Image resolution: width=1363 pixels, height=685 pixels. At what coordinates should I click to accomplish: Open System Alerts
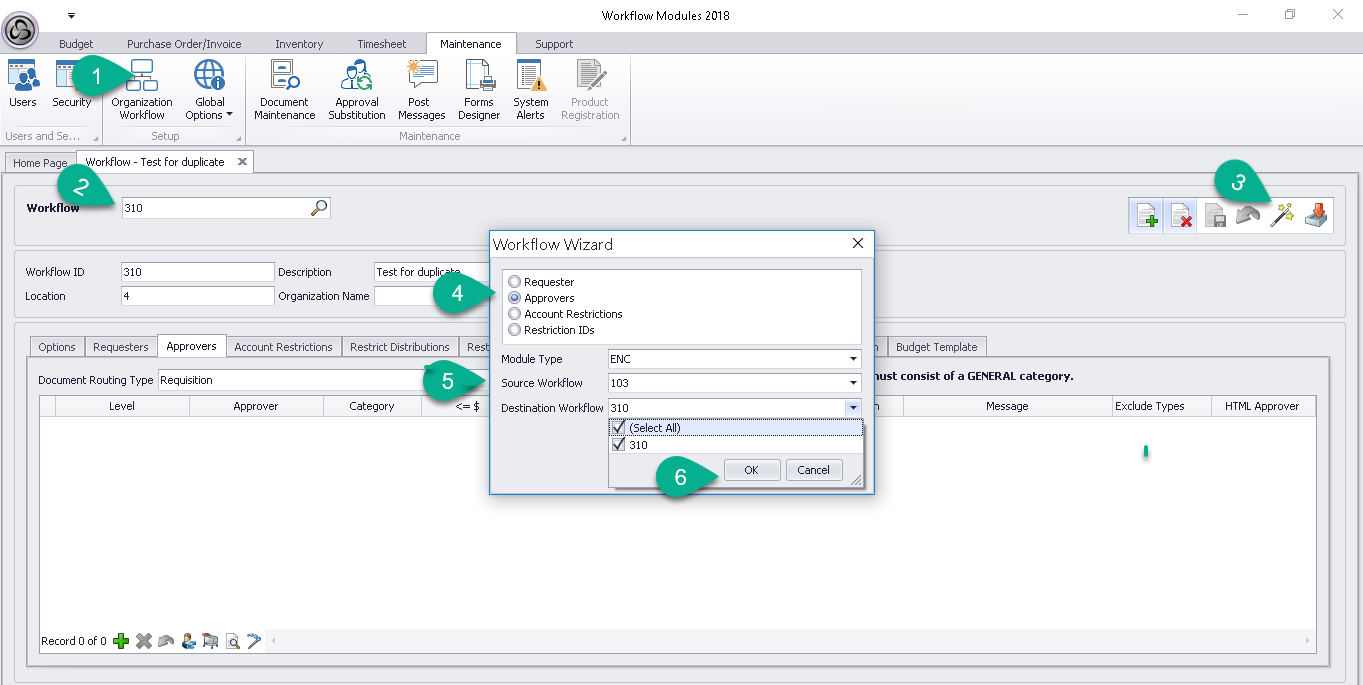530,88
